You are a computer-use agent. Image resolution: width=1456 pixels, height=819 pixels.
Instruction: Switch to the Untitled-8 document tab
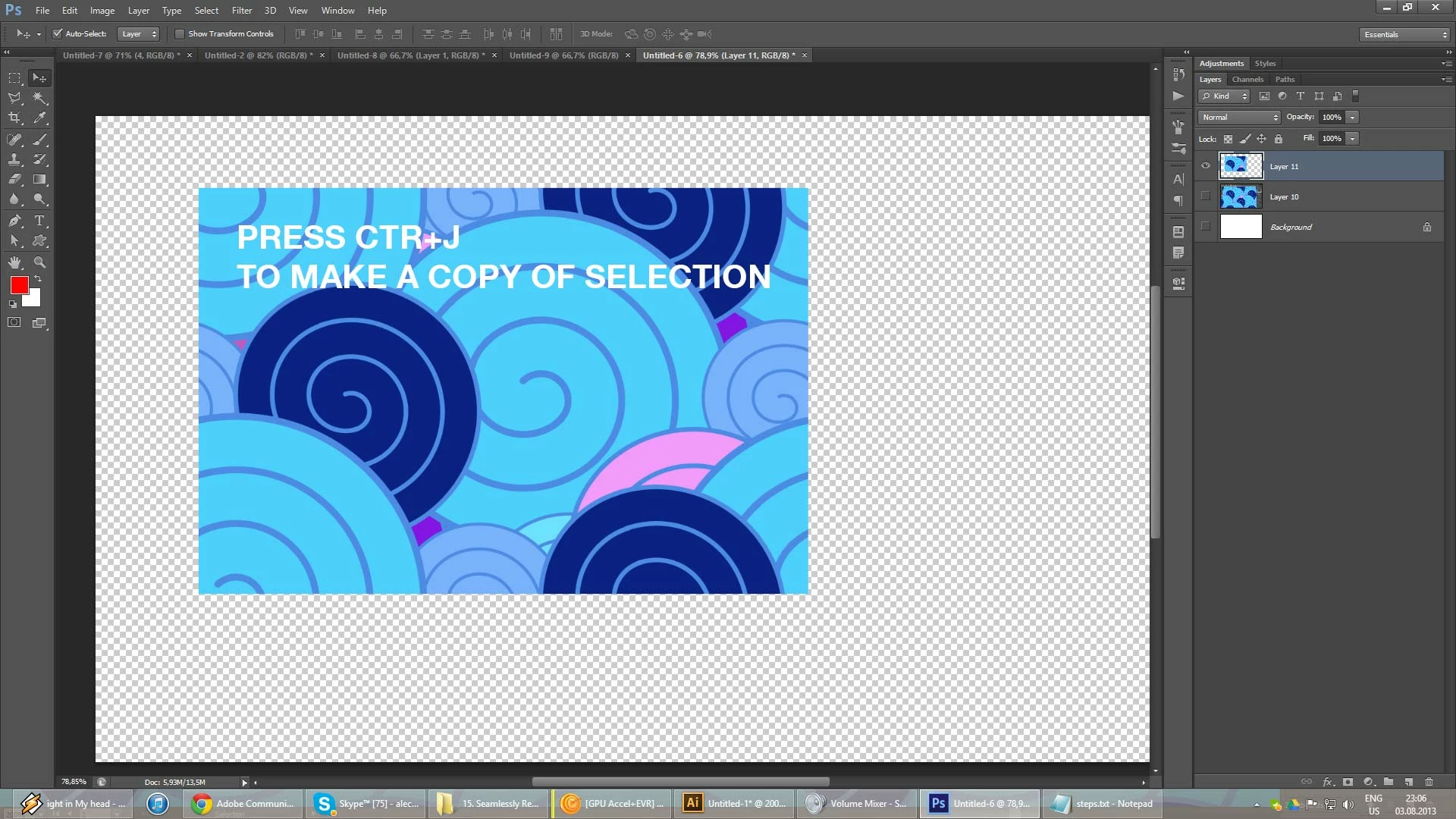point(410,55)
